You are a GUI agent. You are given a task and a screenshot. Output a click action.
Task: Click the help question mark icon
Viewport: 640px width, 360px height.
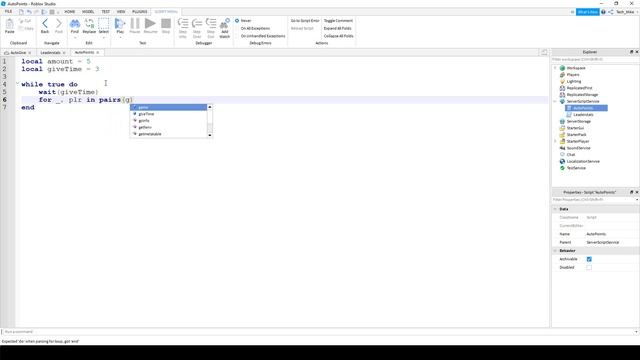click(x=603, y=12)
